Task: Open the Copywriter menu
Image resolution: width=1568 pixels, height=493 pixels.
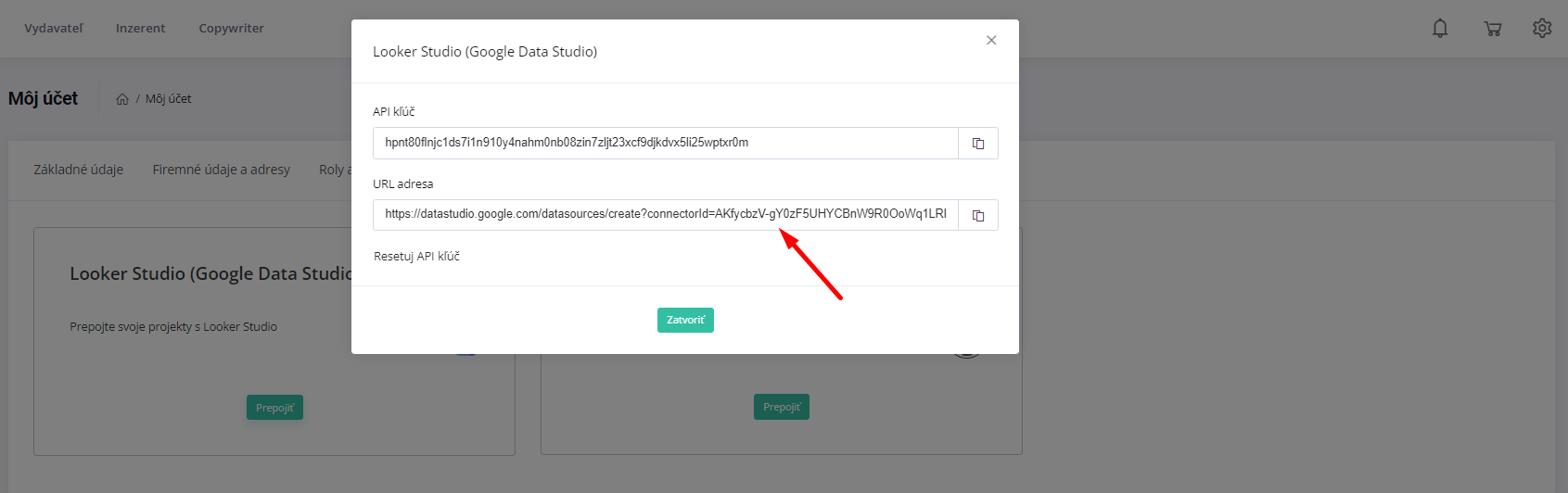Action: pyautogui.click(x=232, y=29)
